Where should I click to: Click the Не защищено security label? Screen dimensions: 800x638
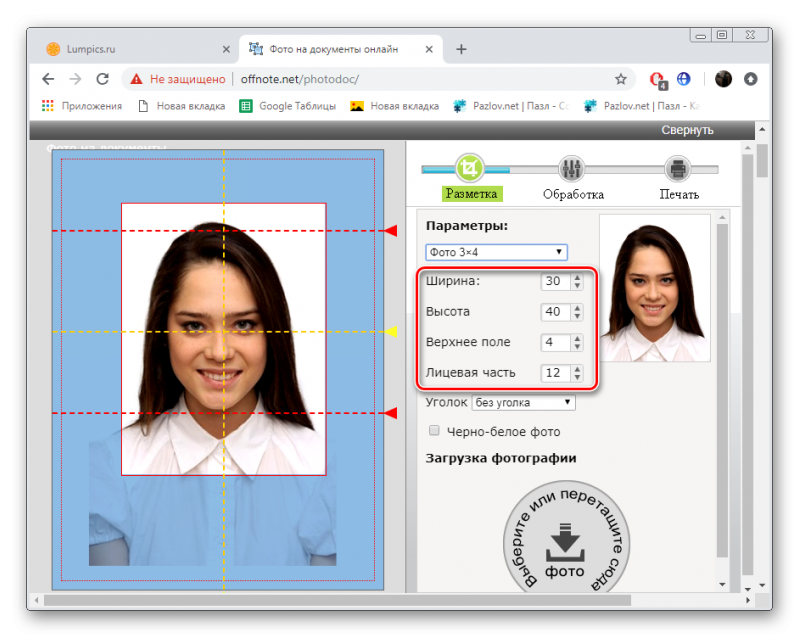point(187,79)
